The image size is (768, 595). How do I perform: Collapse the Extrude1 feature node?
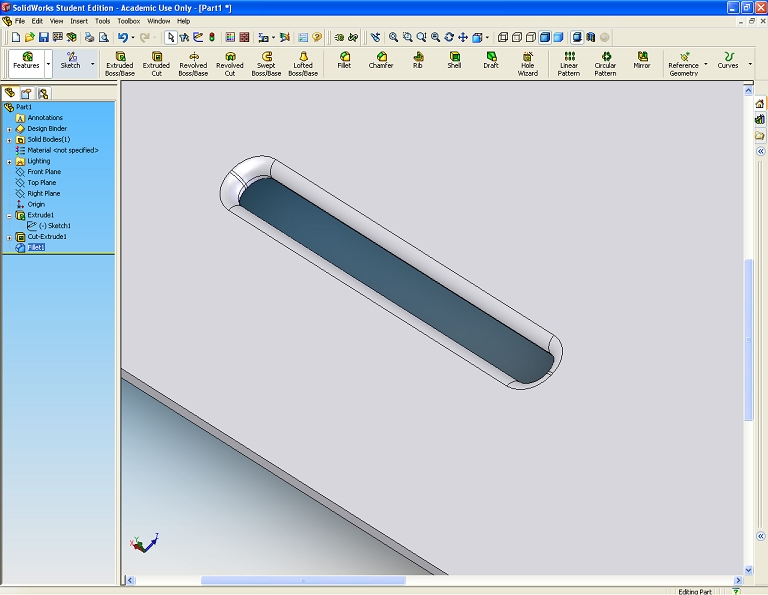click(x=9, y=215)
